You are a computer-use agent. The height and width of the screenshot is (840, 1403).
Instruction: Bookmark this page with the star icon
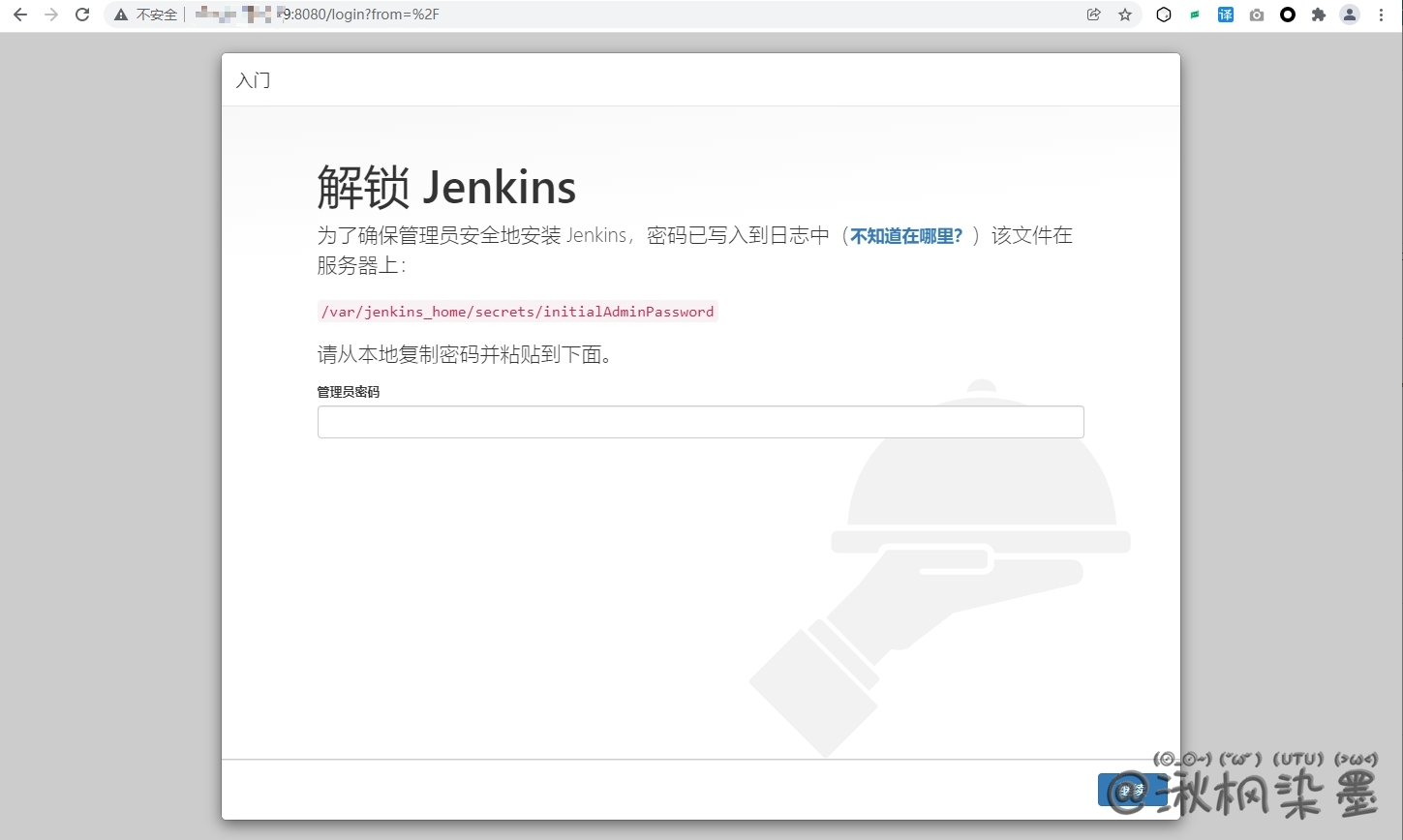pos(1124,15)
